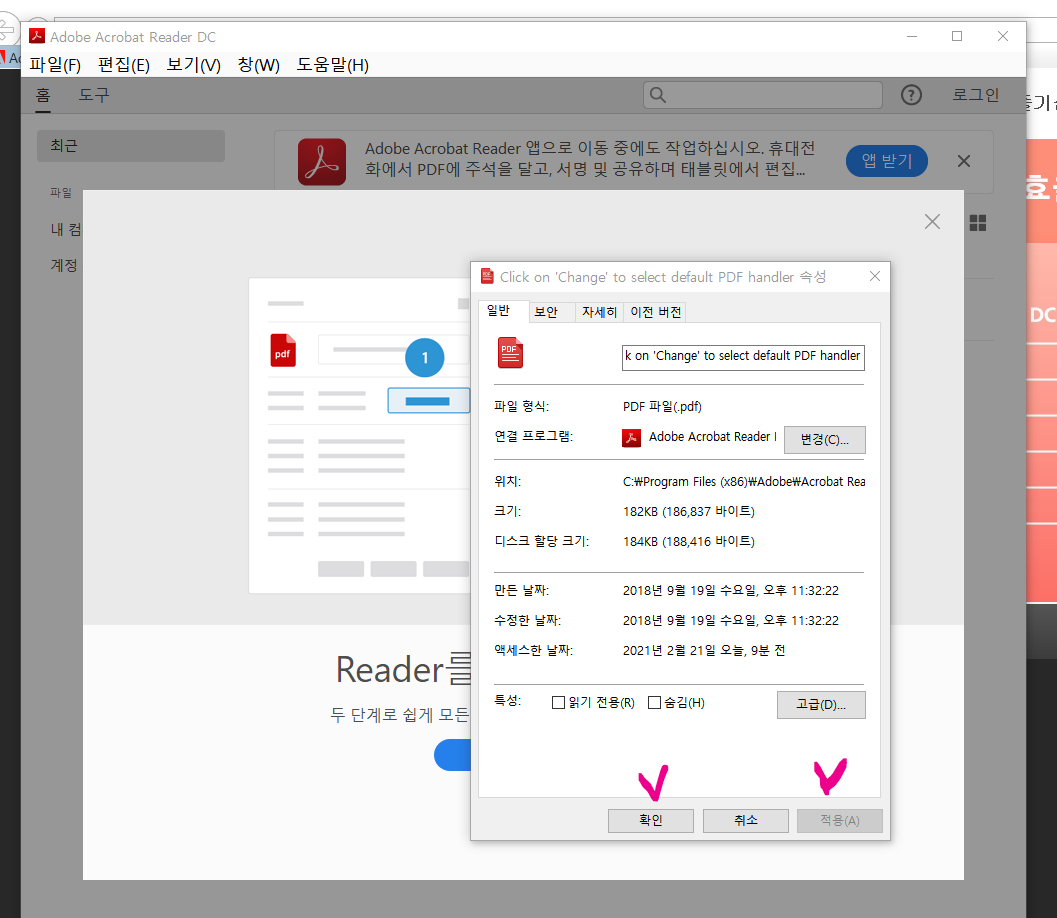Open the 도움말(H) menu
The width and height of the screenshot is (1057, 918).
(333, 65)
